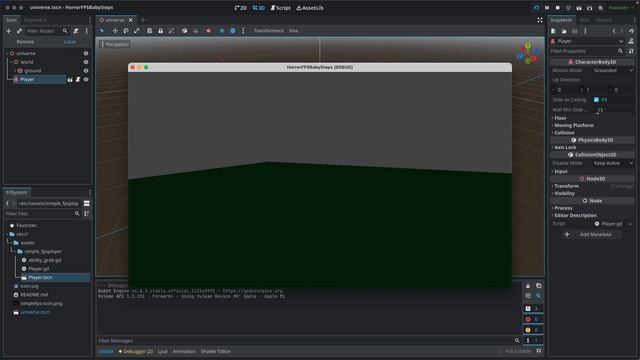Open node documentation icon beside Player
The height and width of the screenshot is (360, 640).
point(631,41)
